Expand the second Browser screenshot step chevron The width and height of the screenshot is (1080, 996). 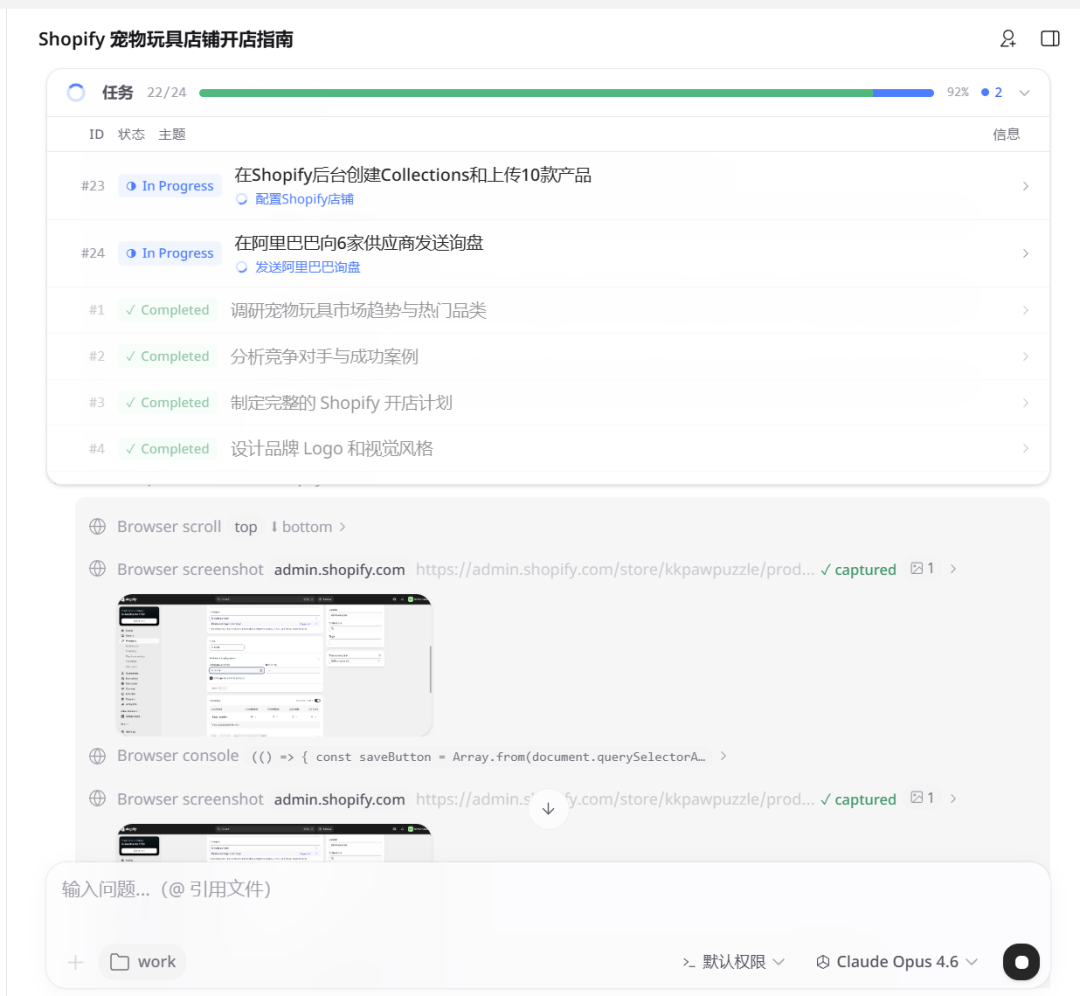(x=953, y=798)
